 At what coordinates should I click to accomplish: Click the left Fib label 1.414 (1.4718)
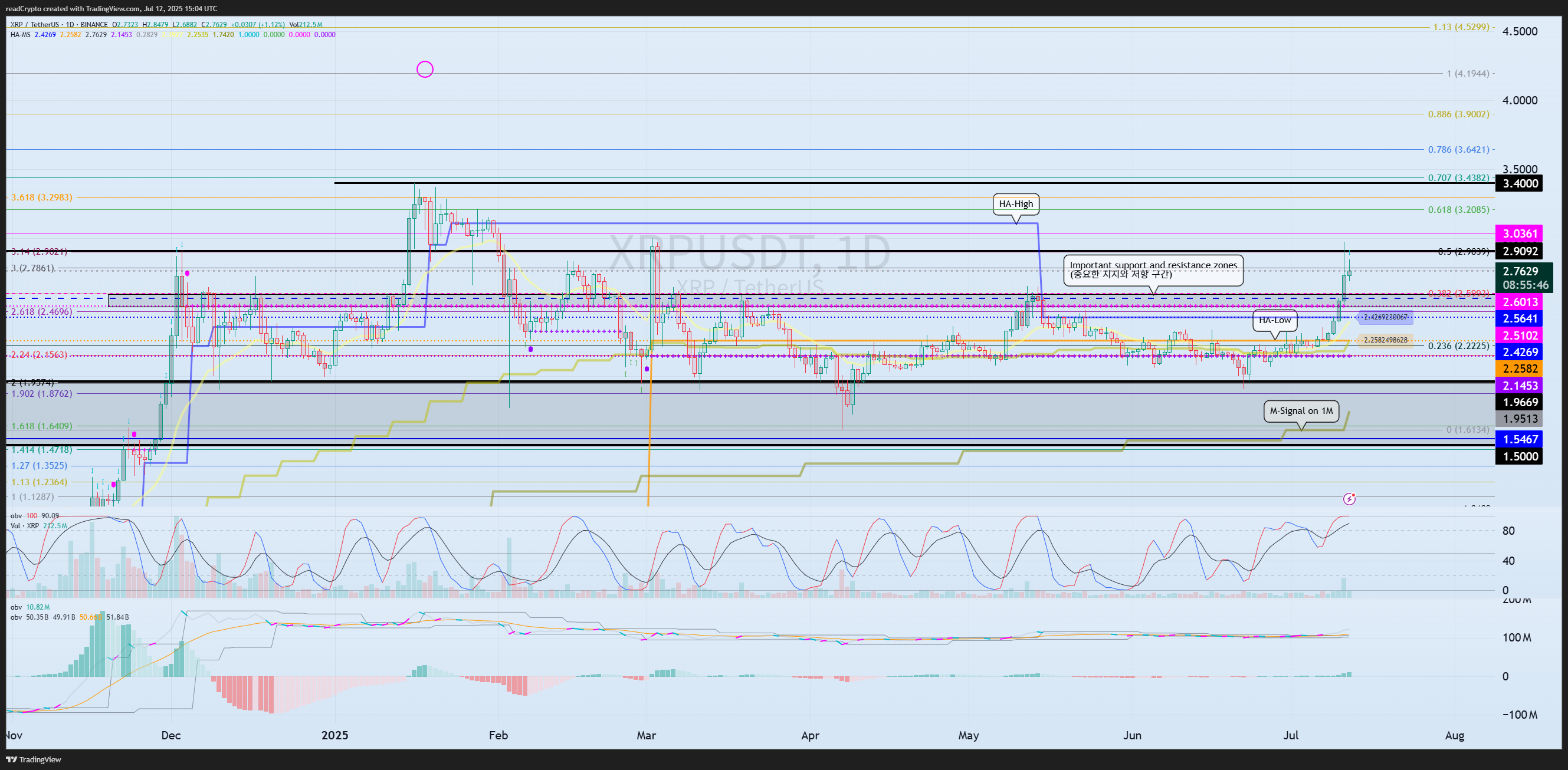(41, 449)
